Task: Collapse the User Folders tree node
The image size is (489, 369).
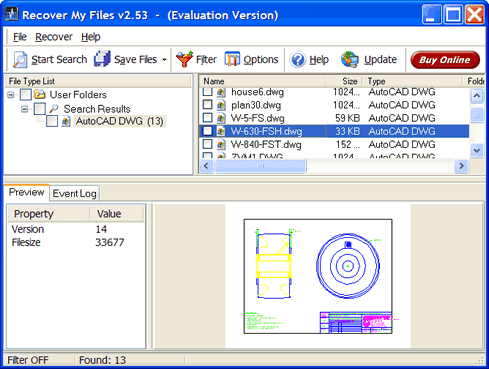Action: tap(11, 95)
